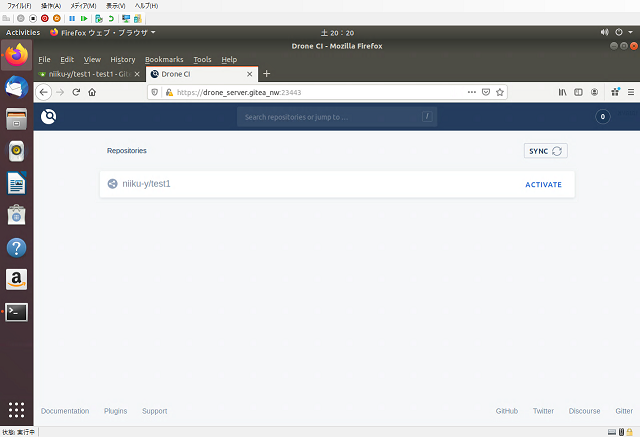The image size is (640, 437).
Task: Launch Rhythmbox from the dock
Action: pyautogui.click(x=16, y=151)
